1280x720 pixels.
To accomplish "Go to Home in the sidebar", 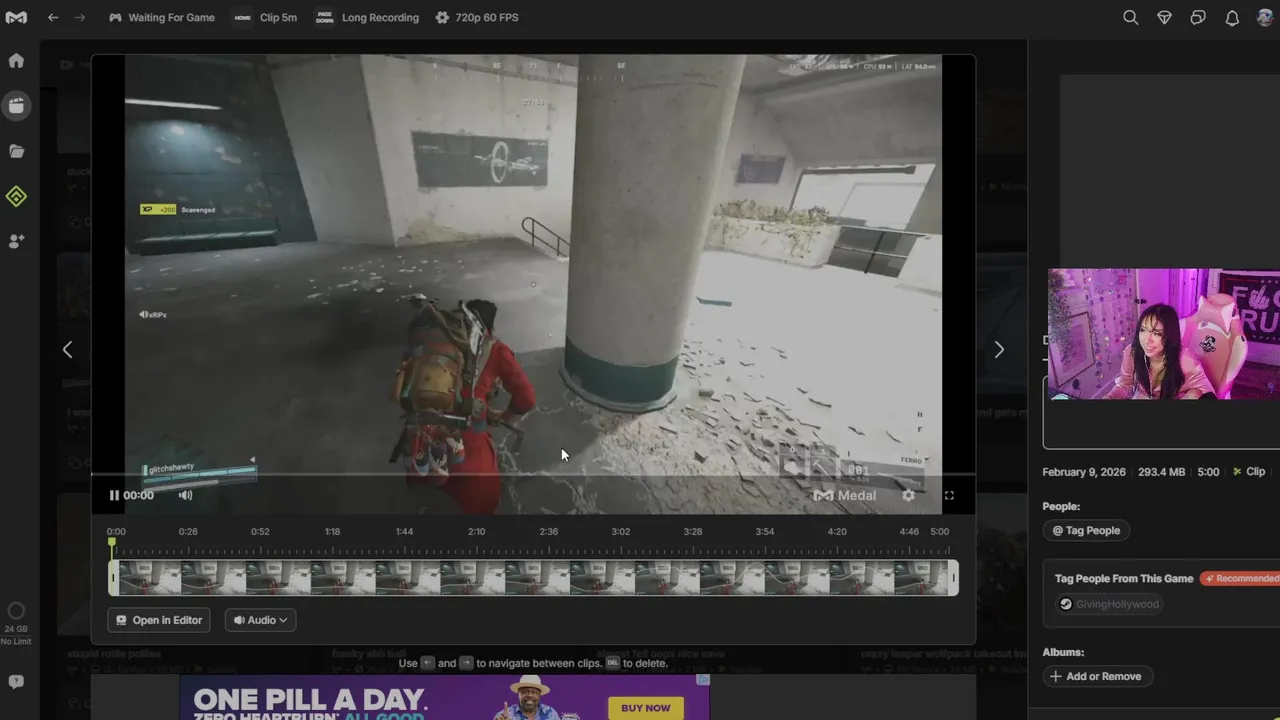I will point(16,61).
